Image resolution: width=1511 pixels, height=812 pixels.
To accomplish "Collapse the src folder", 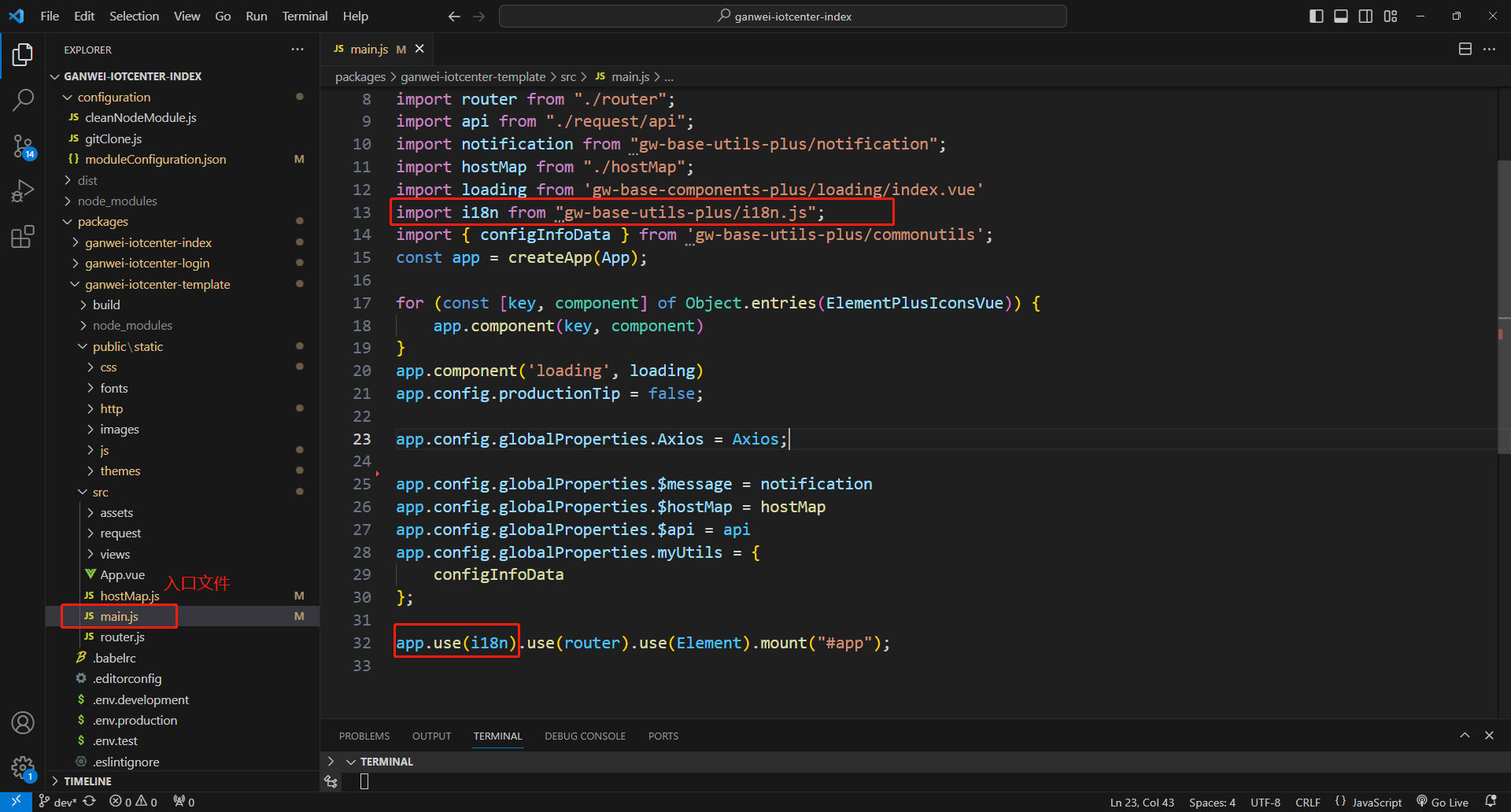I will click(x=100, y=492).
